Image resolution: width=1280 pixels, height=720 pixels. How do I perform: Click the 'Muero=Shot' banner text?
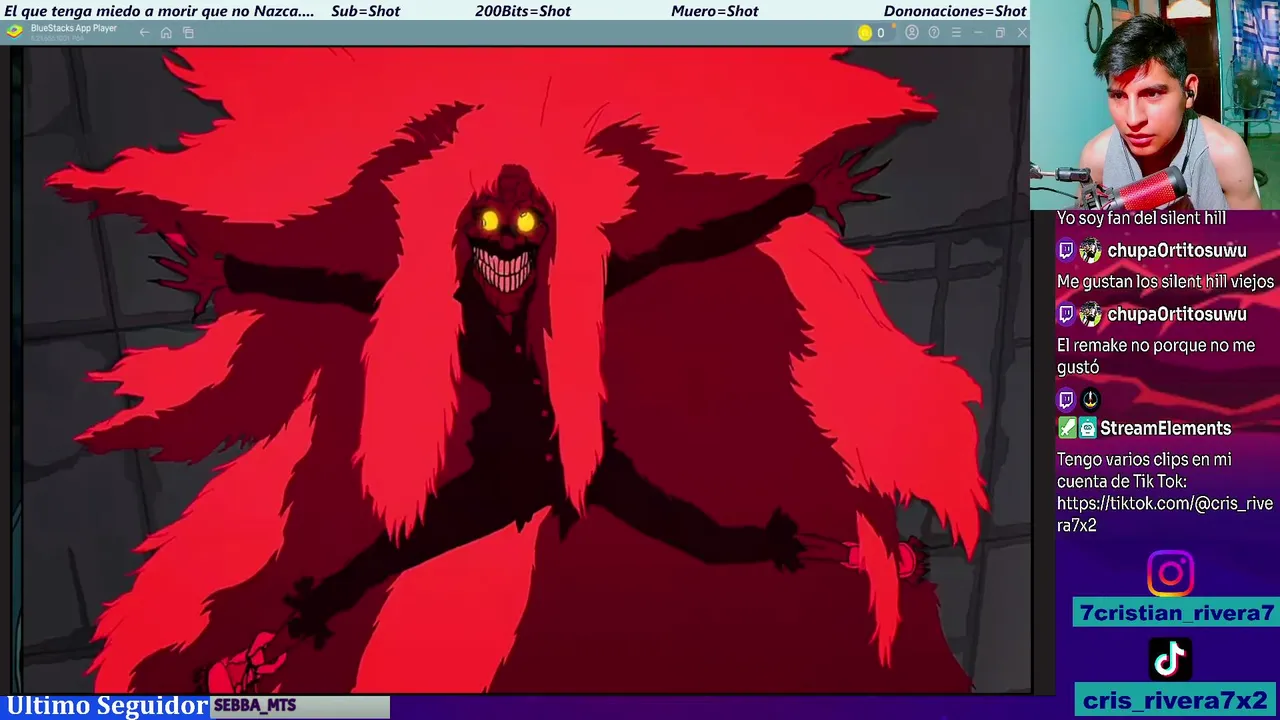(715, 11)
